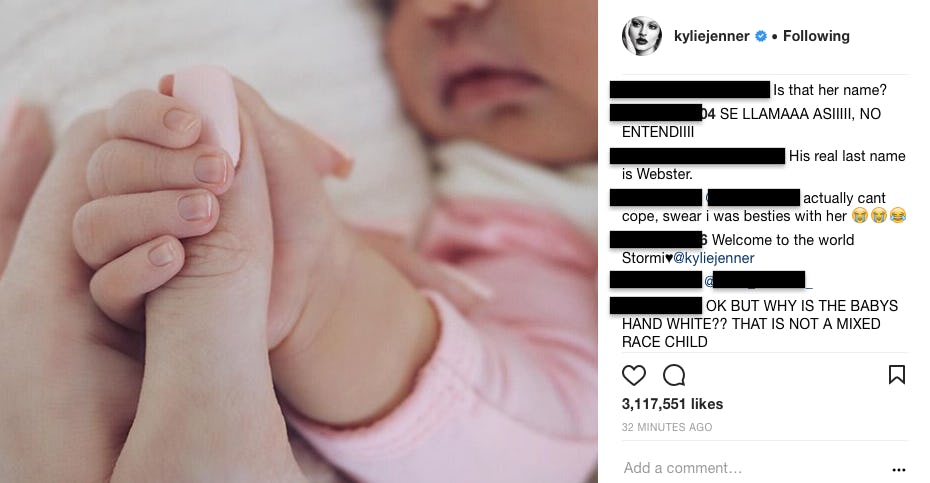This screenshot has width=930, height=483.
Task: Click the 'Welcome to the world Stormi' comment
Action: pyautogui.click(x=738, y=249)
